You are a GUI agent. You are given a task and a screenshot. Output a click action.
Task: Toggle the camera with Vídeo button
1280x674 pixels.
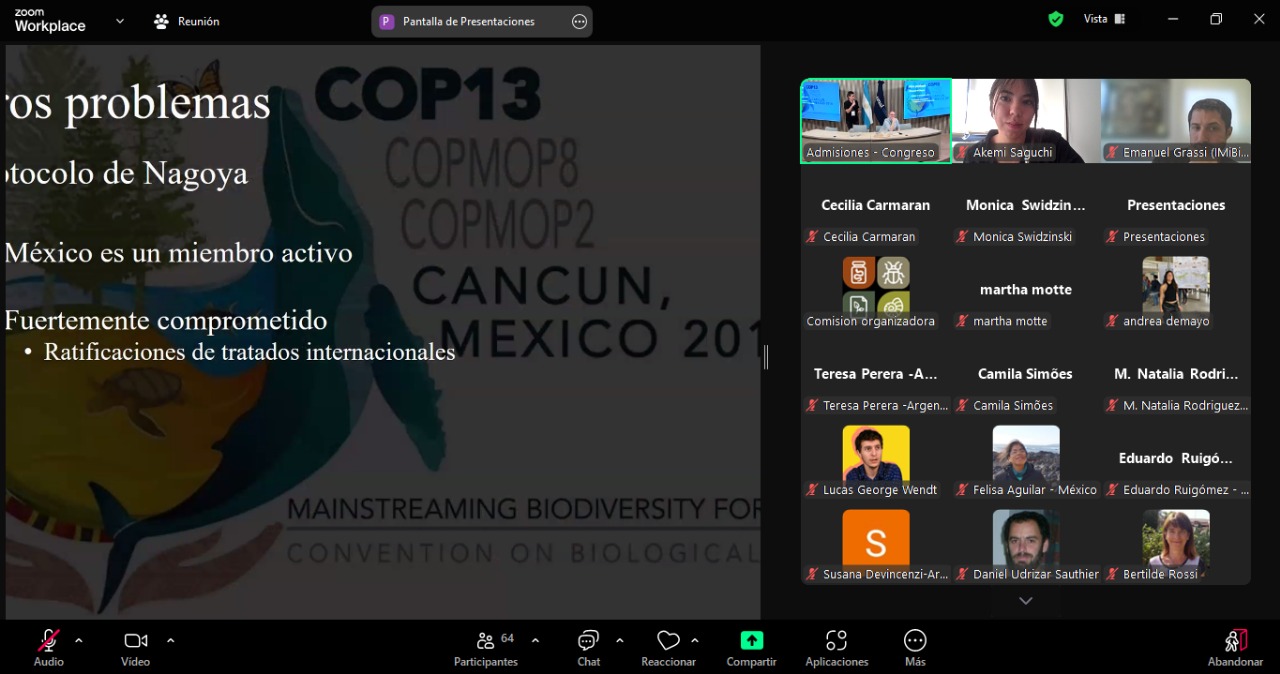pos(135,641)
